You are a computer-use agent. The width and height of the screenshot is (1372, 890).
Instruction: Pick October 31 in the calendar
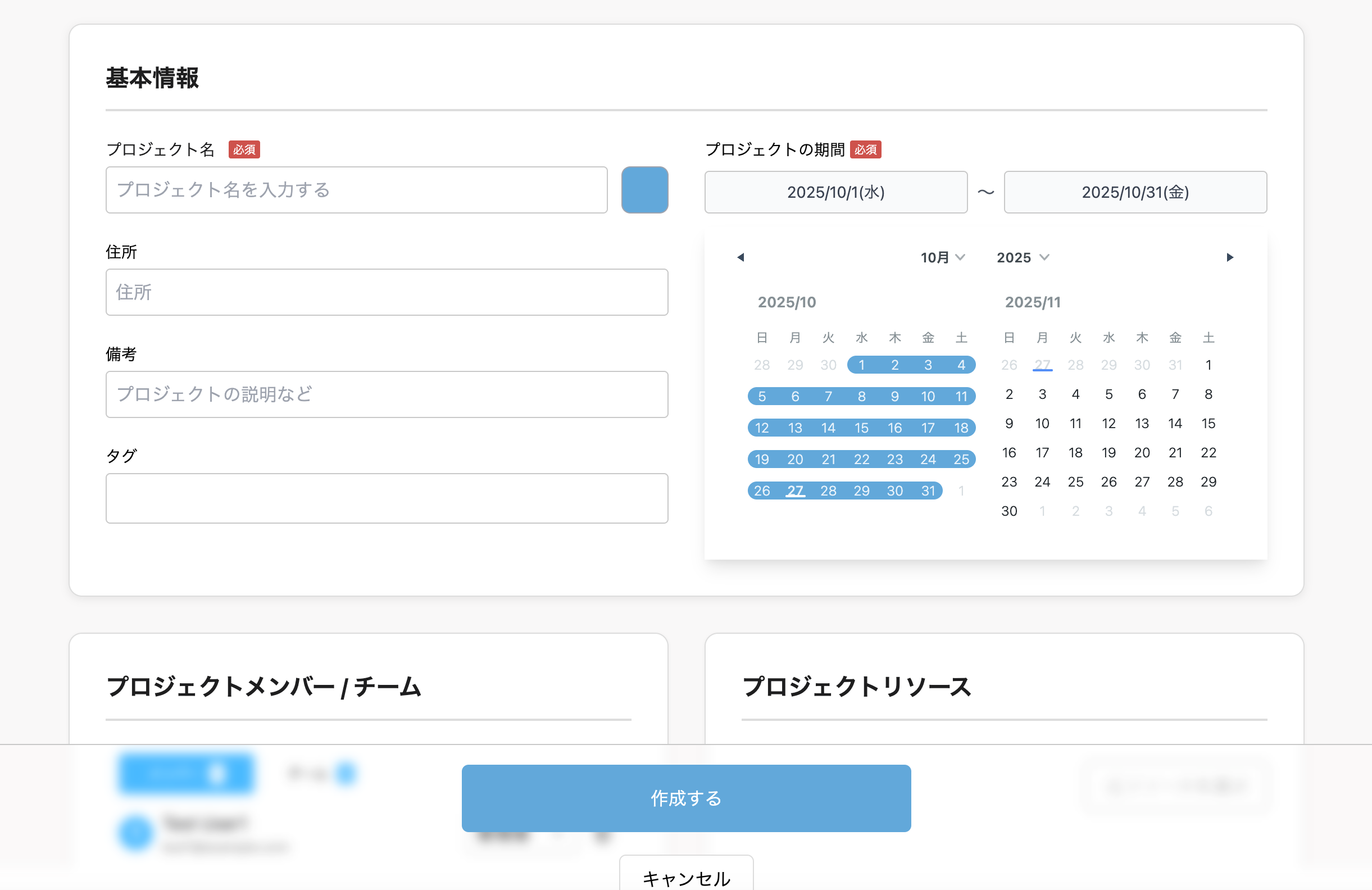tap(928, 491)
